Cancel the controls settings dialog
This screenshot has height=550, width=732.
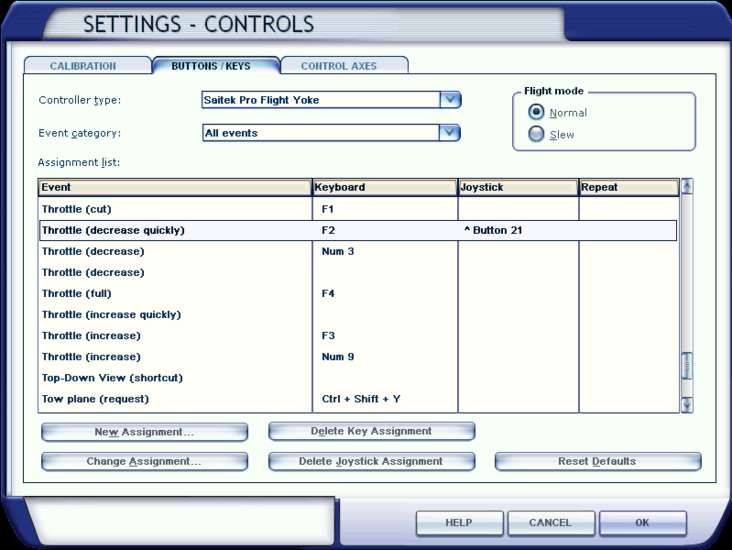point(551,522)
